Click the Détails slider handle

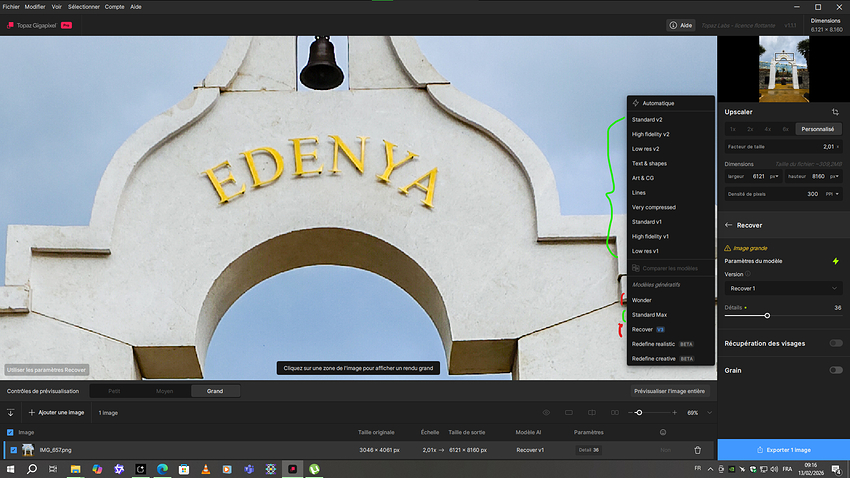tap(767, 315)
